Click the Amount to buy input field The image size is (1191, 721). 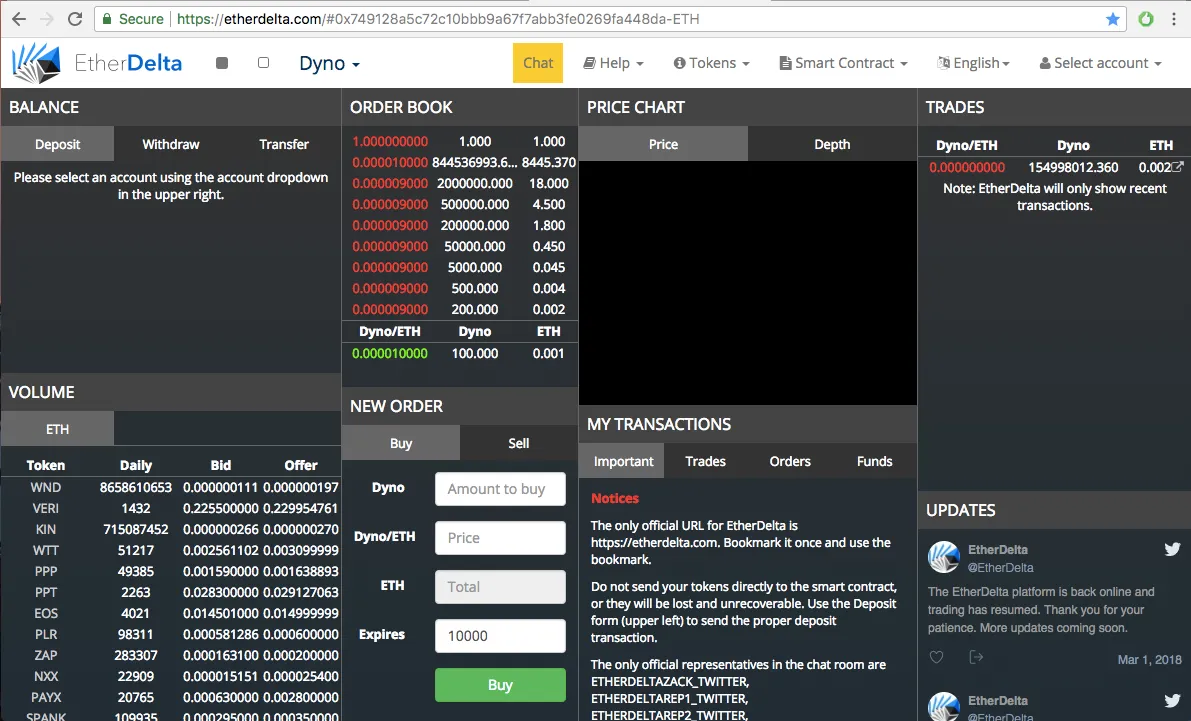tap(501, 489)
